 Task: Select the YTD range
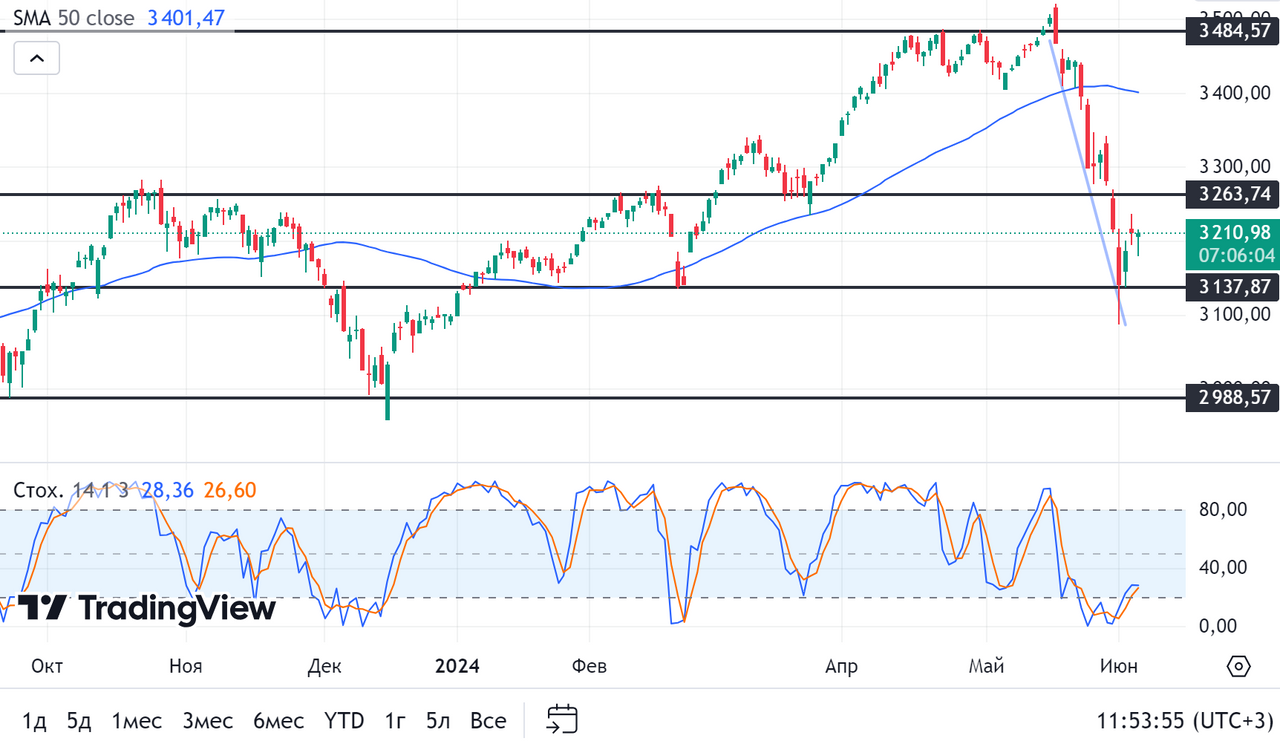[x=344, y=720]
